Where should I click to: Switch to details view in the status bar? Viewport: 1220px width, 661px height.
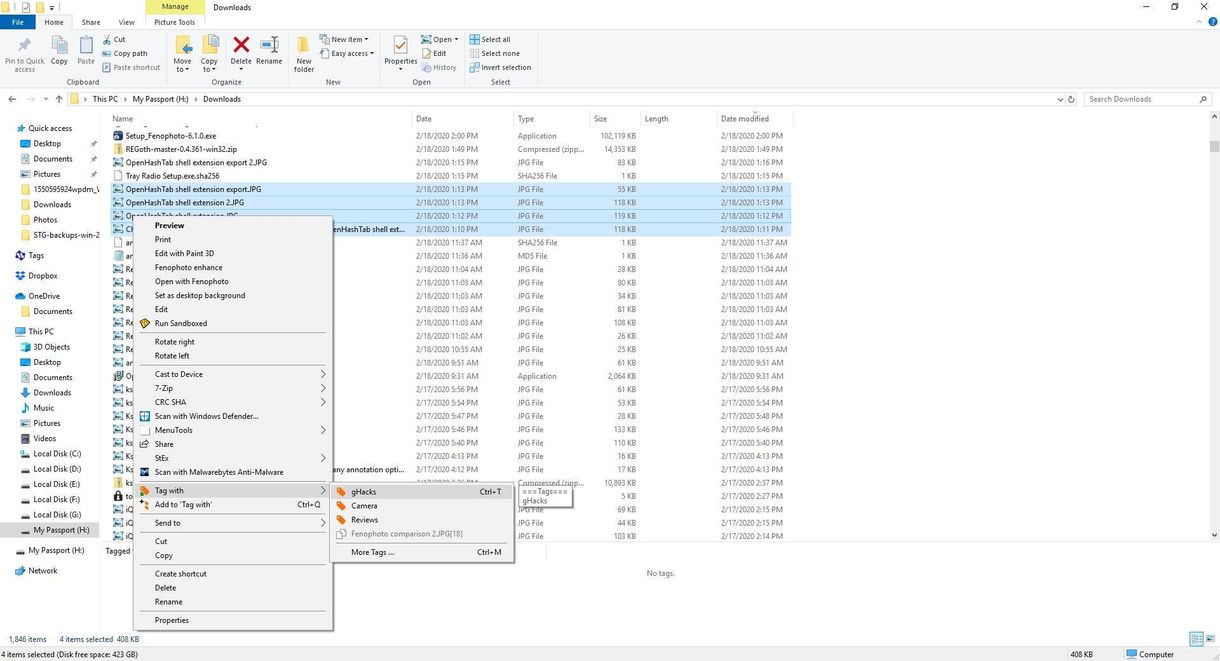coord(1196,639)
